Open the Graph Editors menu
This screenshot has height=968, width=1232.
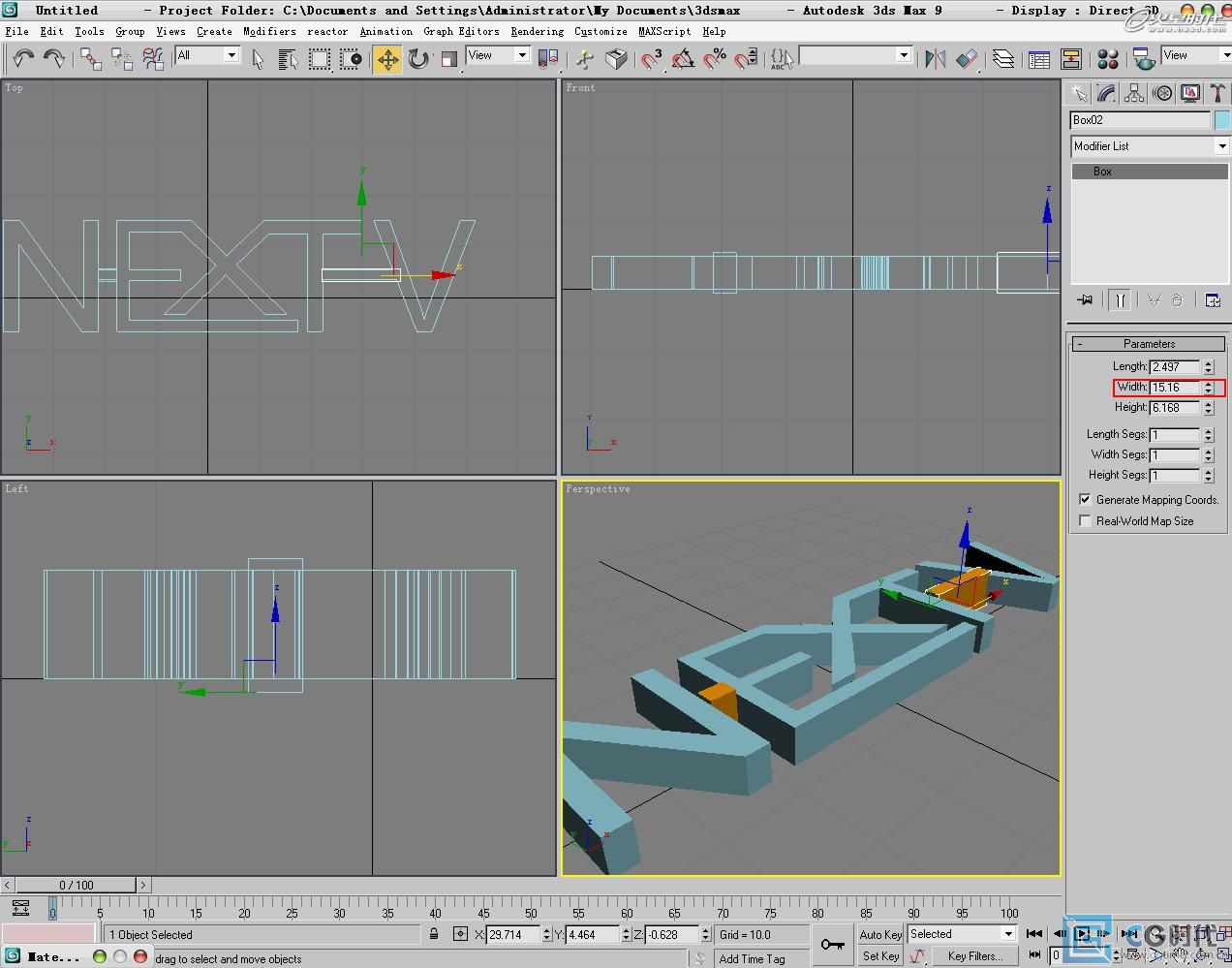click(x=462, y=31)
